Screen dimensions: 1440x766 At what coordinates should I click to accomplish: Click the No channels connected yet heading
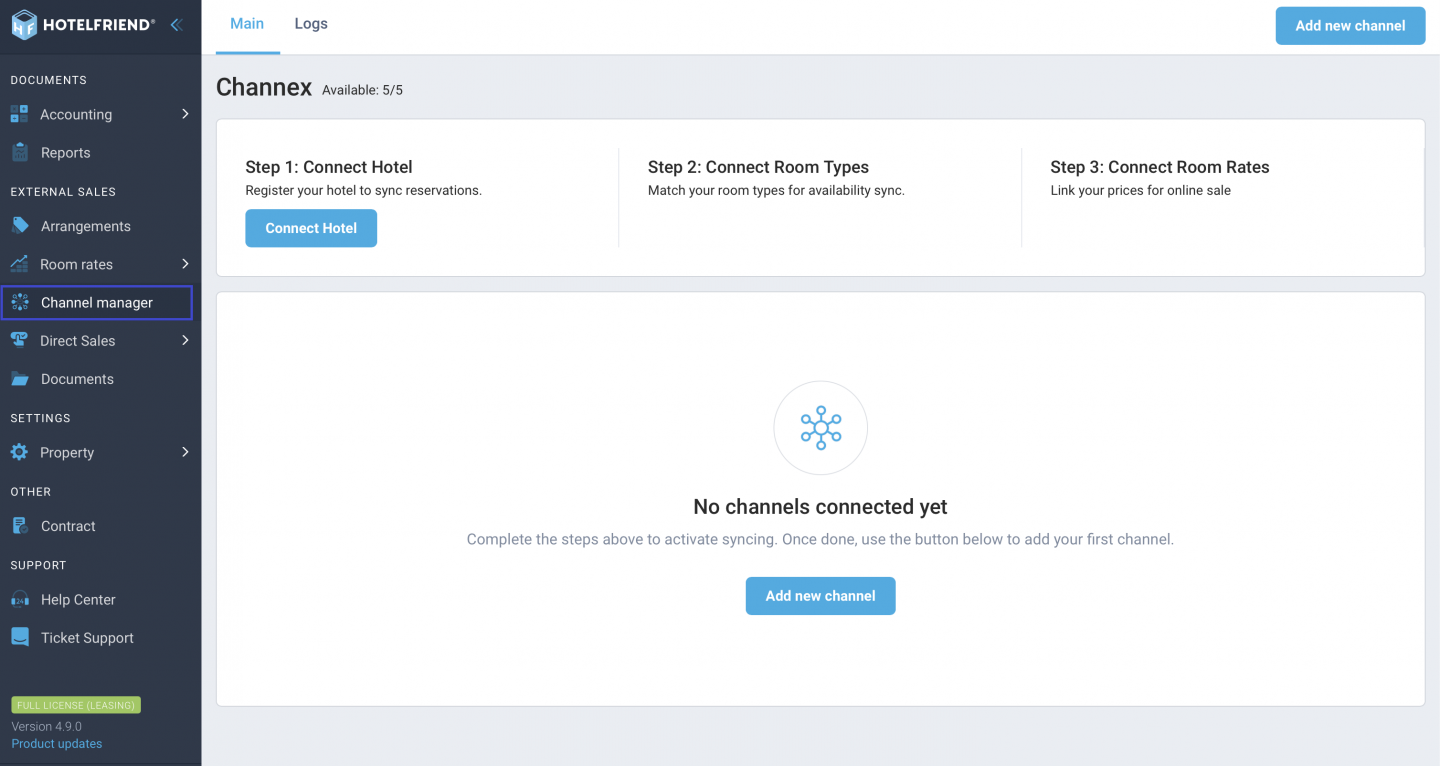pos(821,507)
